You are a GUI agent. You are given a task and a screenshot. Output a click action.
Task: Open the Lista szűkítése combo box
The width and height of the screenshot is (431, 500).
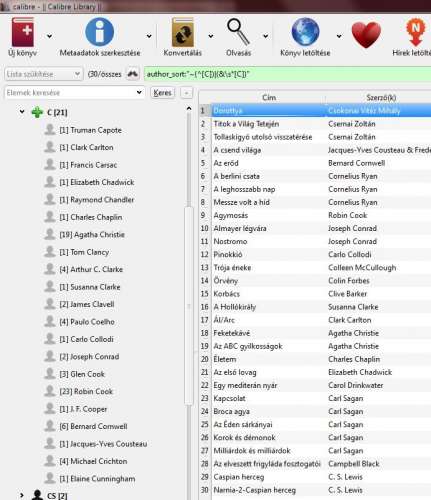[x=43, y=74]
